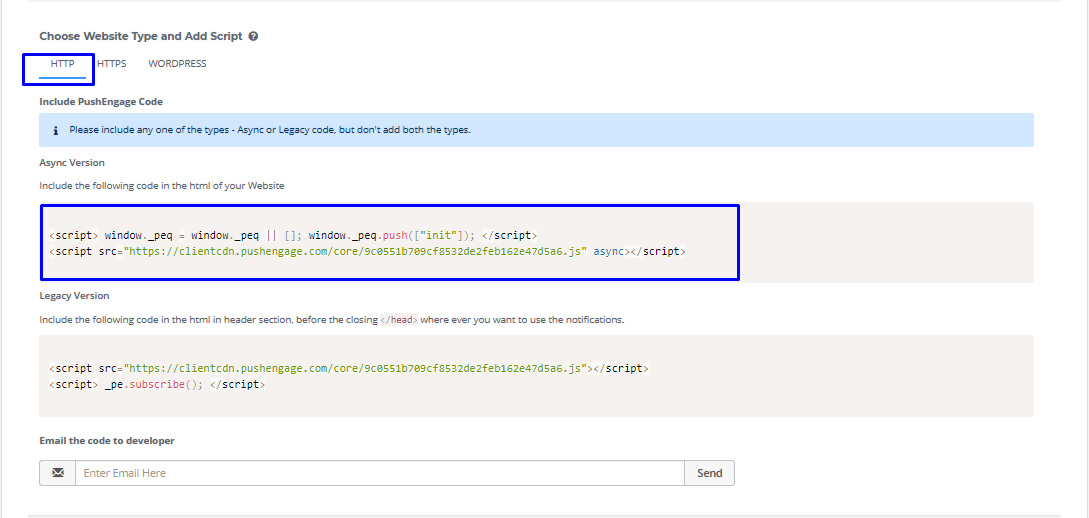Viewport: 1089px width, 518px height.
Task: Select the WORDPRESS tab
Action: tap(177, 64)
